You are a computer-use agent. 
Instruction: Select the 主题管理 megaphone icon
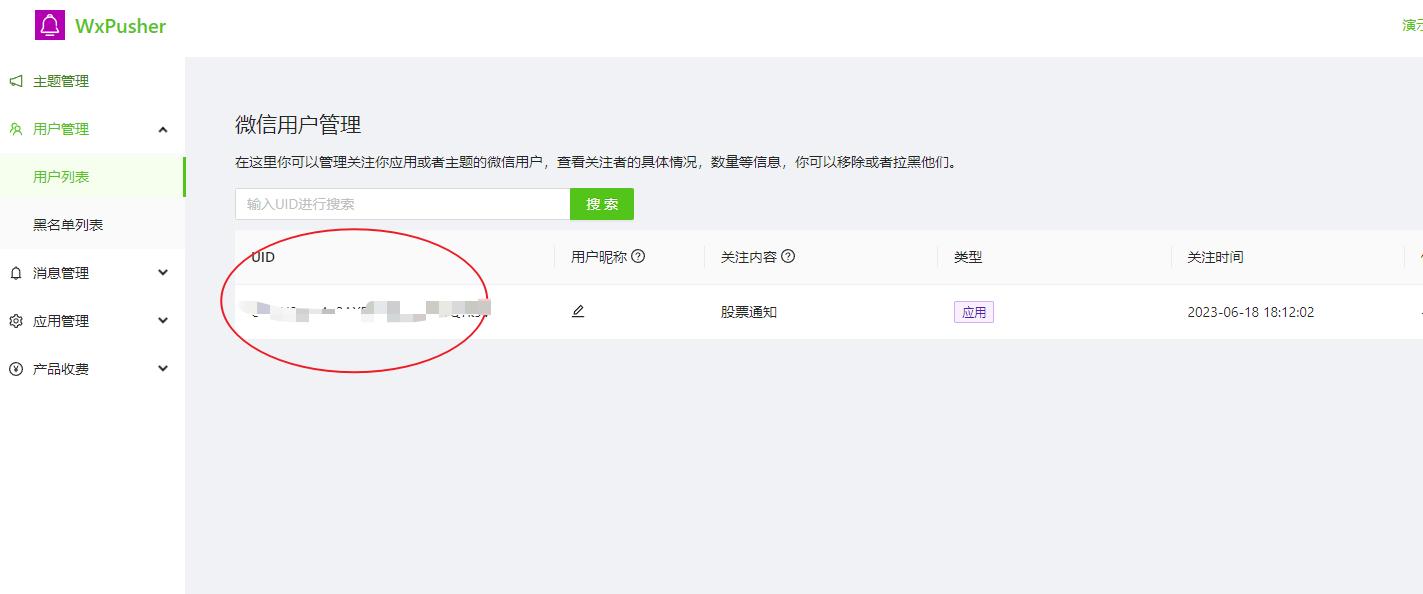tap(15, 81)
